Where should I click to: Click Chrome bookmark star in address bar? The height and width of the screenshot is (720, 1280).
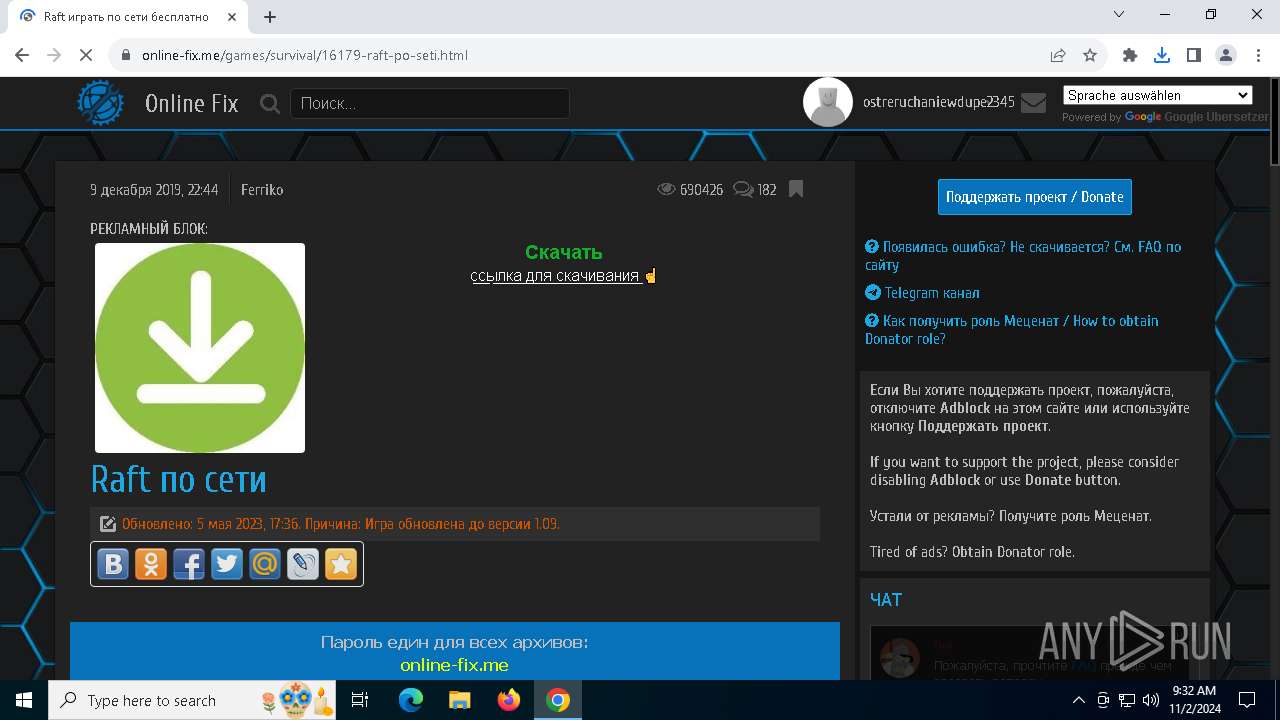click(1090, 55)
